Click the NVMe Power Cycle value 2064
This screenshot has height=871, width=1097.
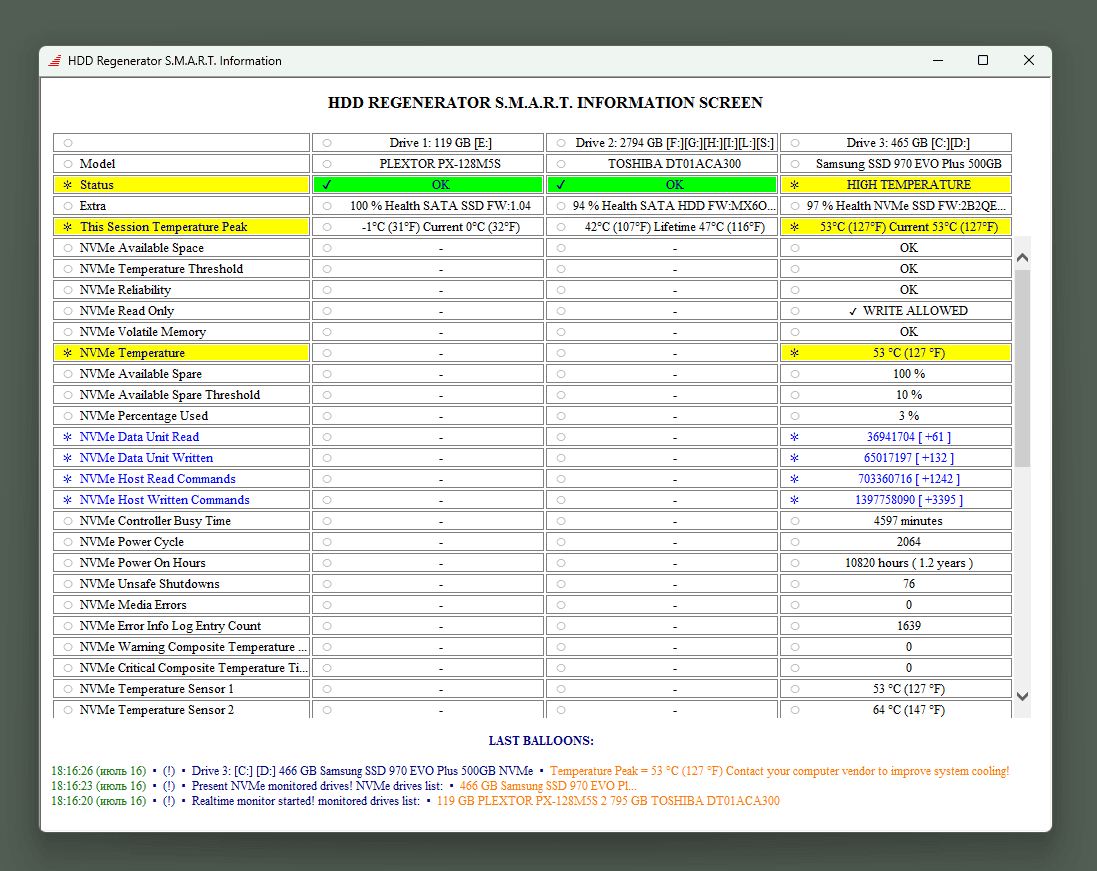[x=908, y=541]
